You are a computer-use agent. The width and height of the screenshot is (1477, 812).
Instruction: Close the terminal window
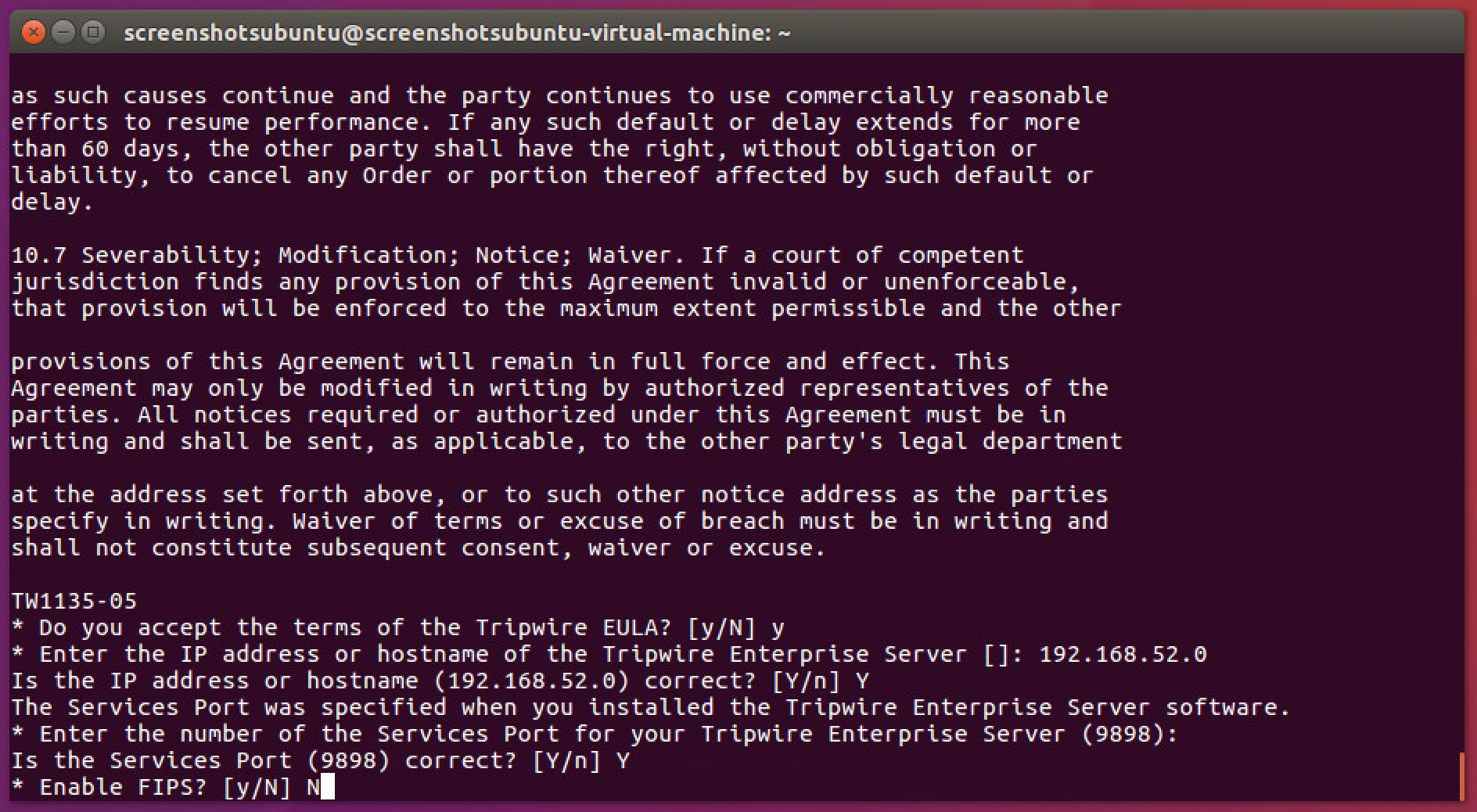coord(33,33)
